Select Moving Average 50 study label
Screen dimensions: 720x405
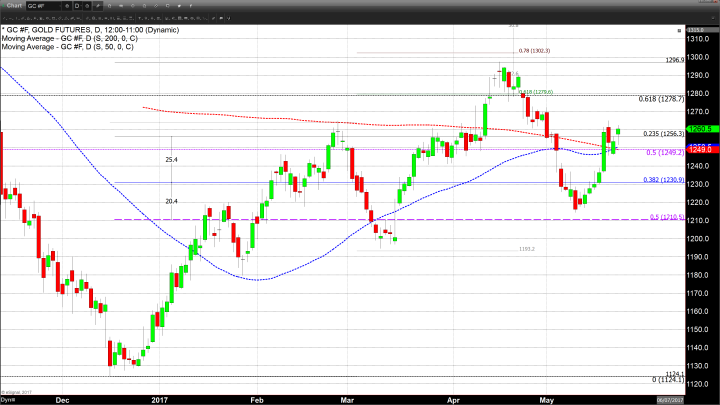point(68,47)
